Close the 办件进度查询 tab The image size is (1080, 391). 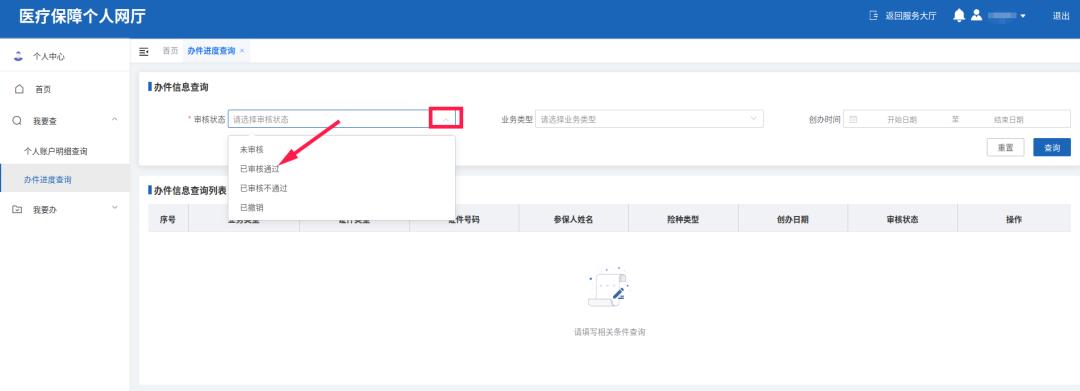[x=242, y=51]
